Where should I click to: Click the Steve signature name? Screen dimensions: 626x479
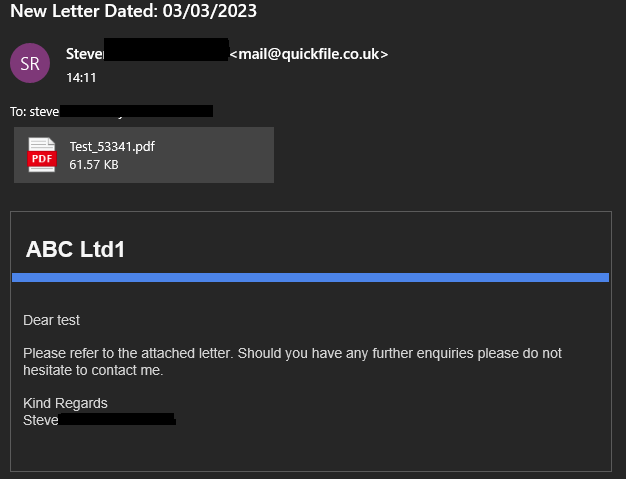(41, 420)
